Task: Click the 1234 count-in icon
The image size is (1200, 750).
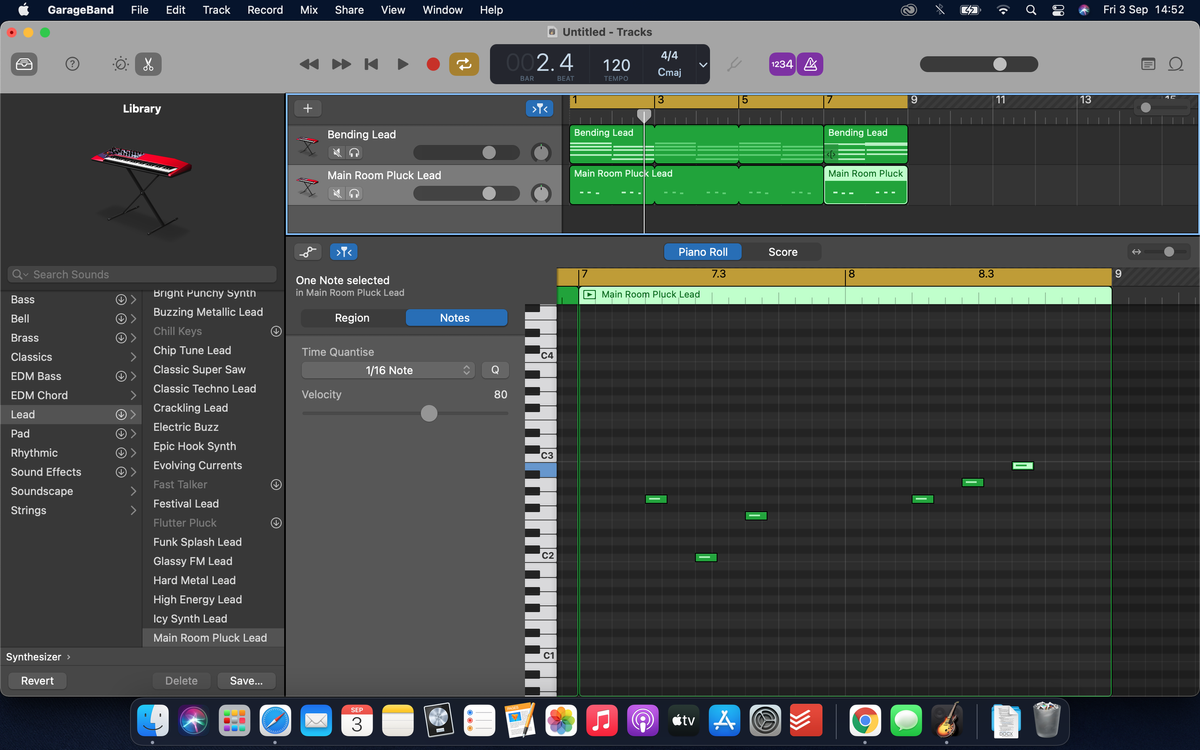Action: 781,63
